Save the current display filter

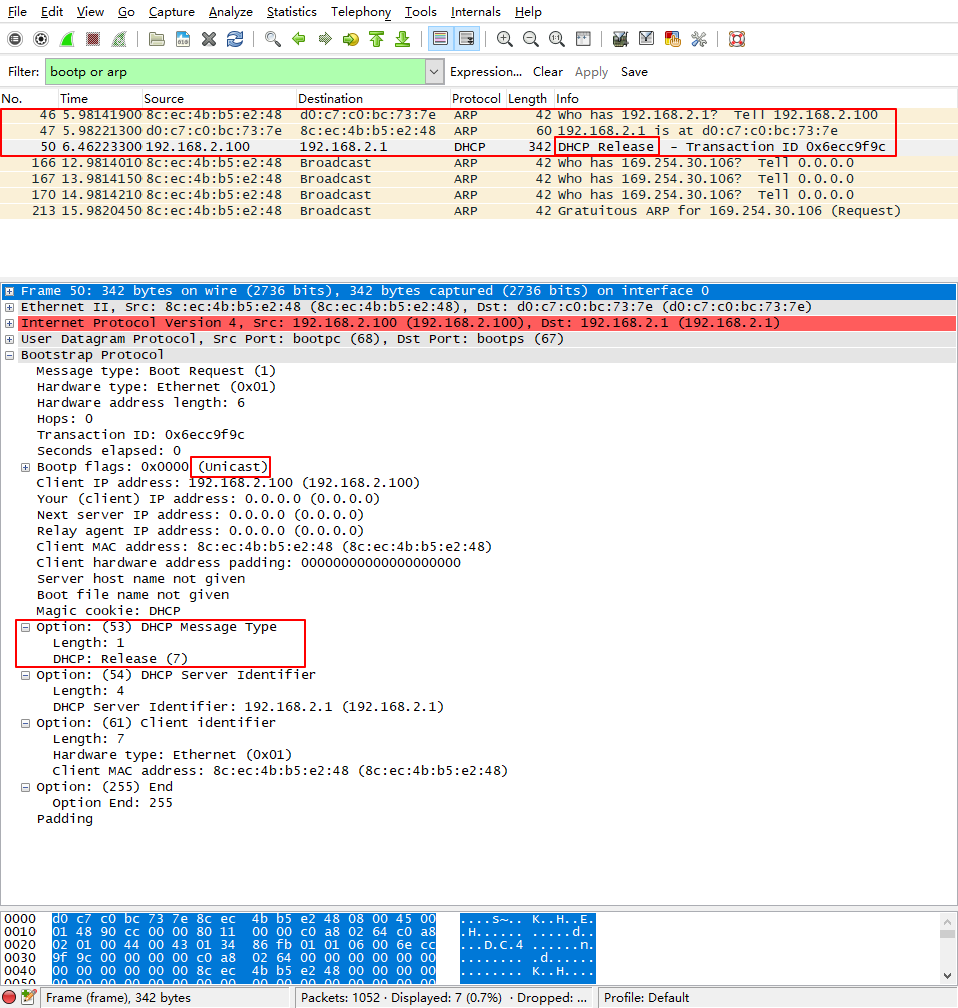pyautogui.click(x=634, y=72)
